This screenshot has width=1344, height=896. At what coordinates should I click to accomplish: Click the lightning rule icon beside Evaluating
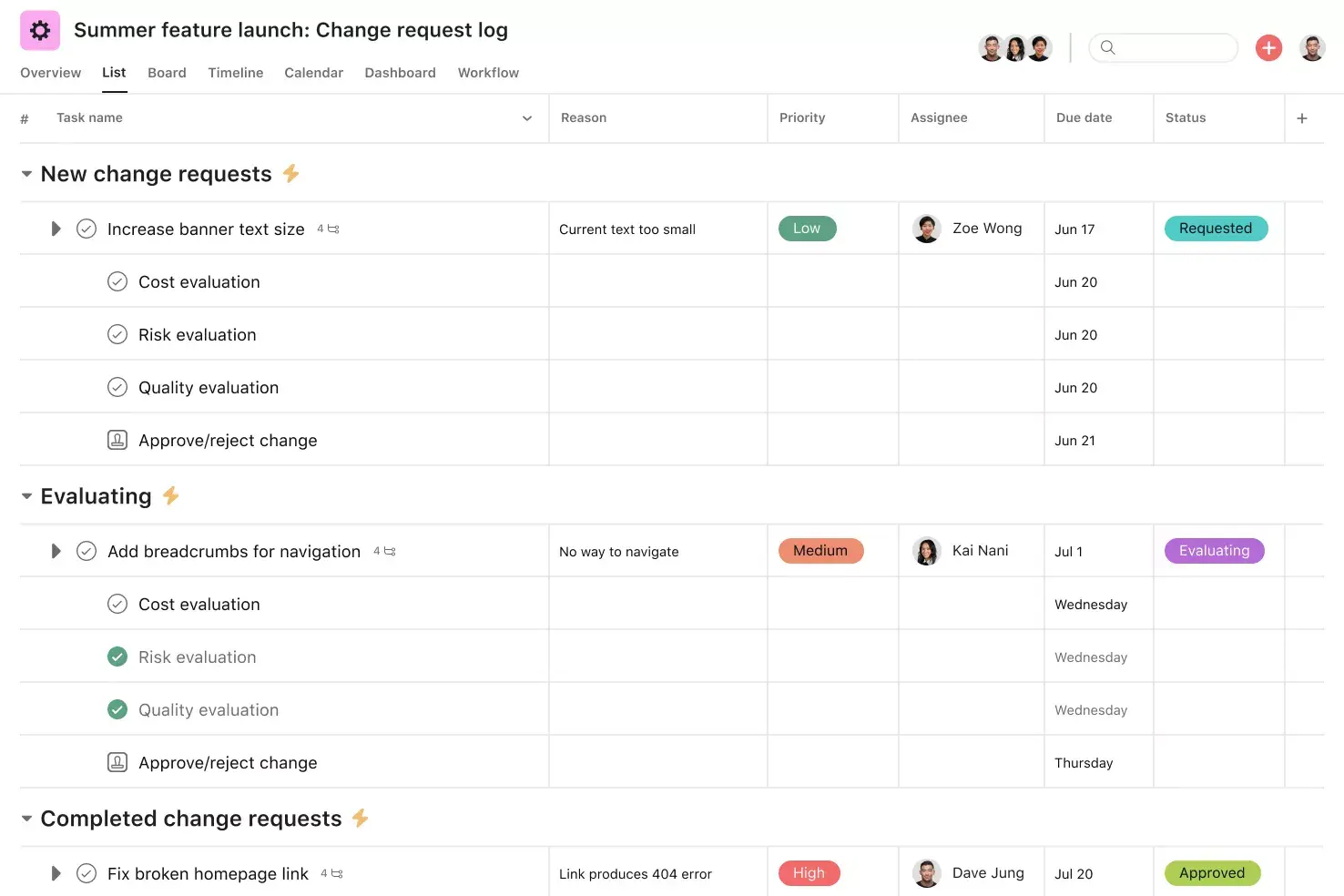170,495
